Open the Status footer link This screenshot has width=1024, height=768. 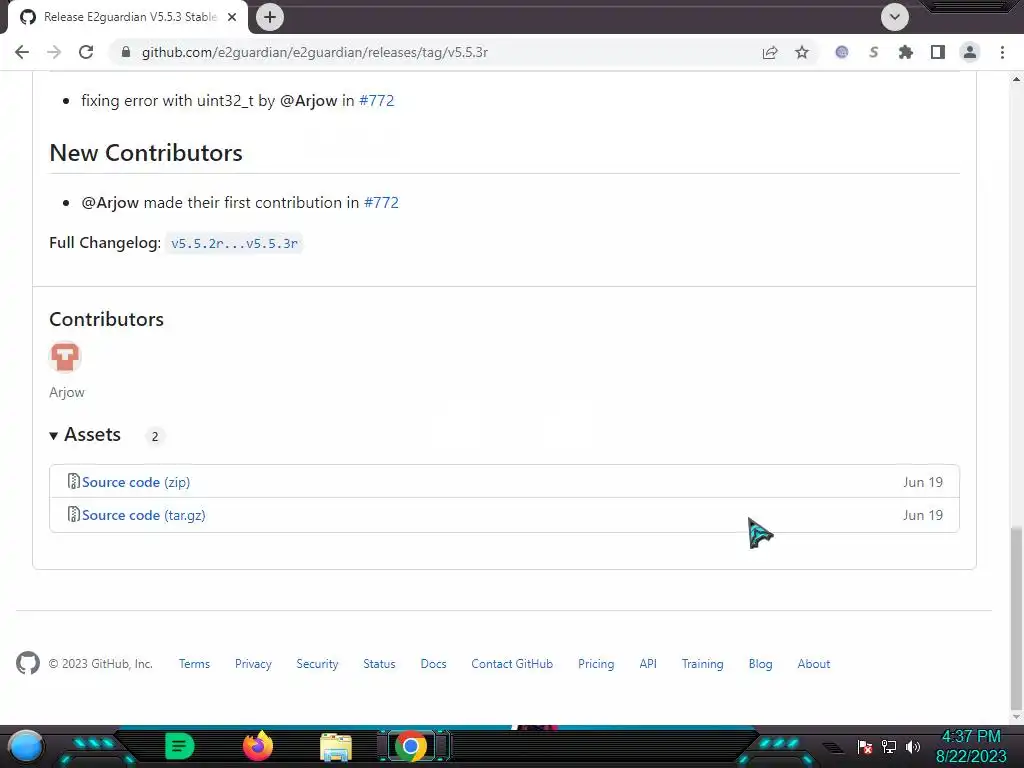[x=379, y=664]
